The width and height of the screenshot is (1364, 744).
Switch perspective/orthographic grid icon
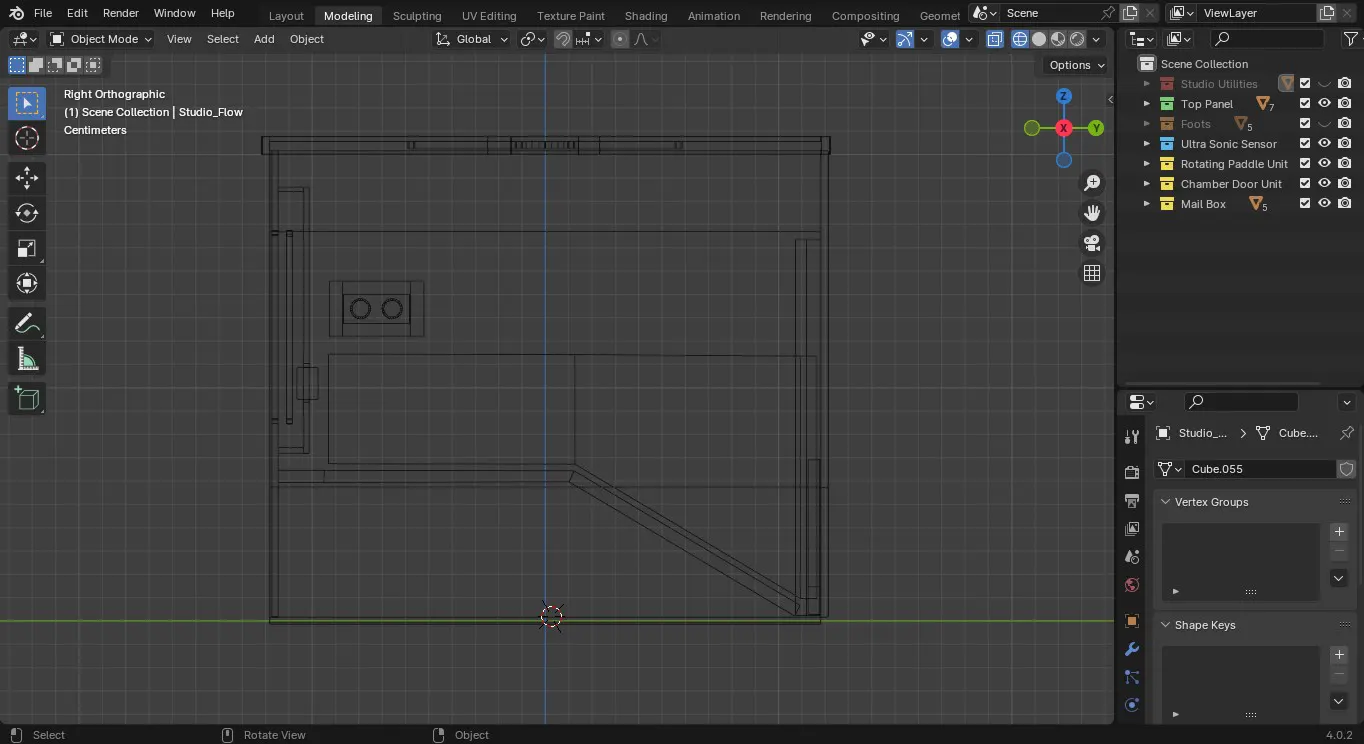[1092, 273]
